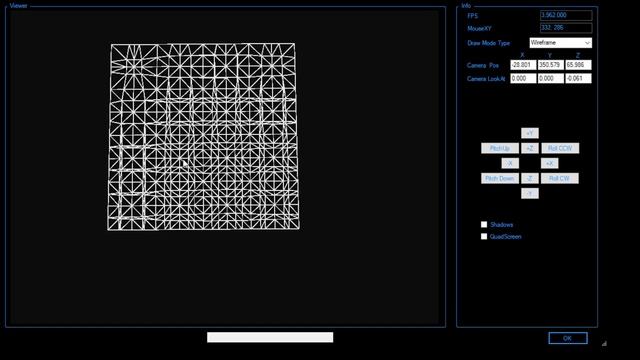Image resolution: width=640 pixels, height=360 pixels.
Task: Click the Roll CW button
Action: pyautogui.click(x=560, y=178)
